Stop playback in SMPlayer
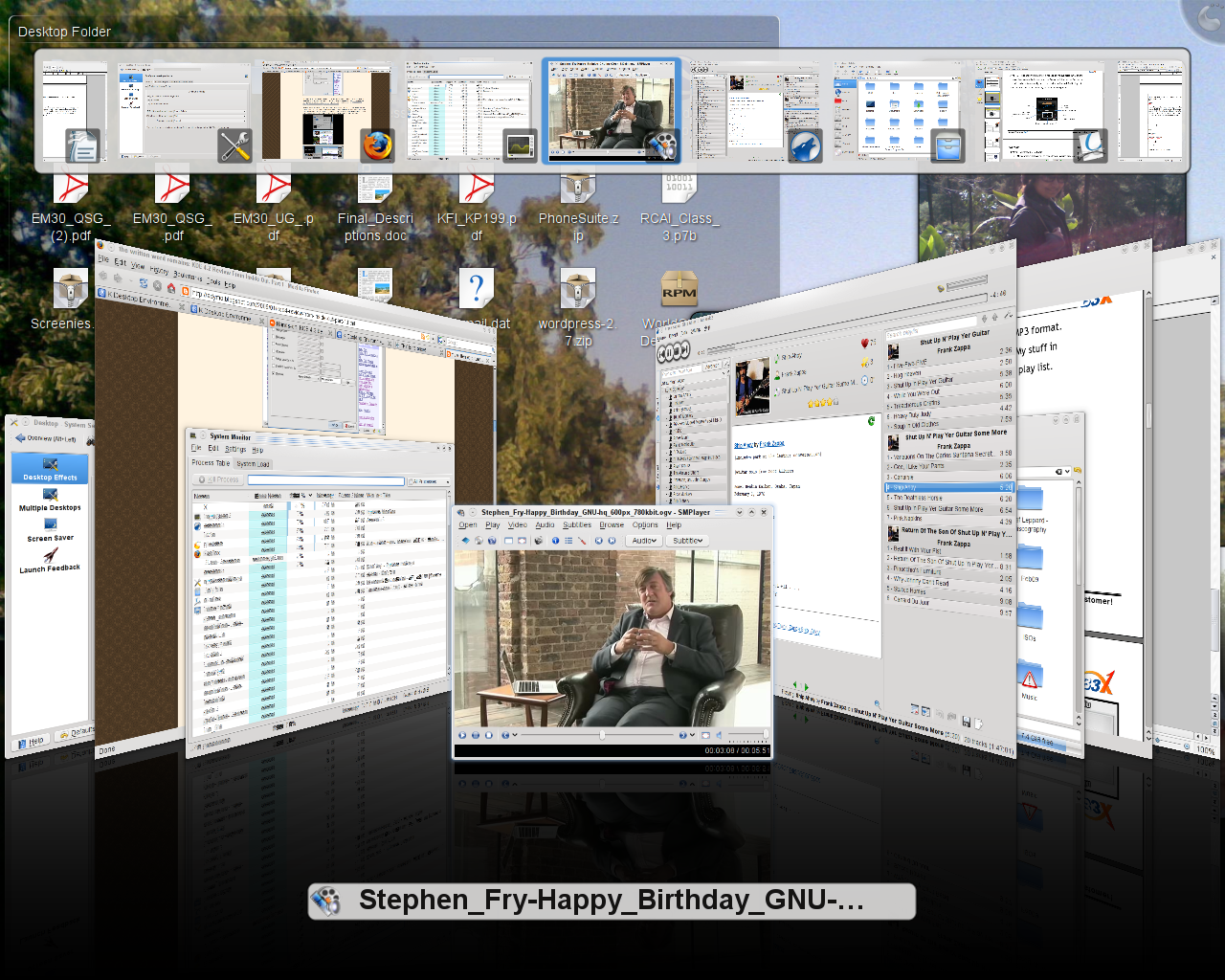This screenshot has height=980, width=1225. coord(489,735)
